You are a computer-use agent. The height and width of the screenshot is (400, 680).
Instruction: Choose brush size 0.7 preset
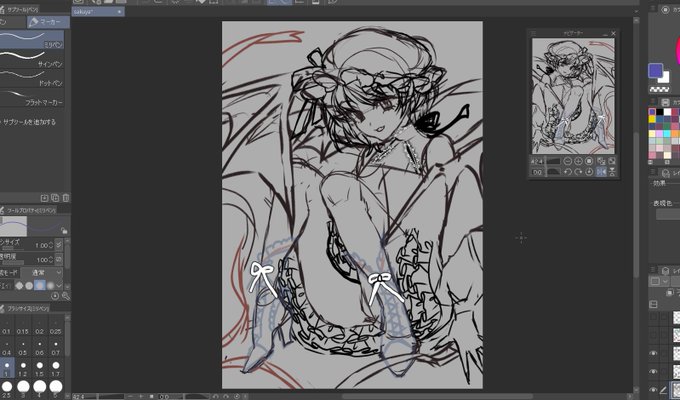56,348
